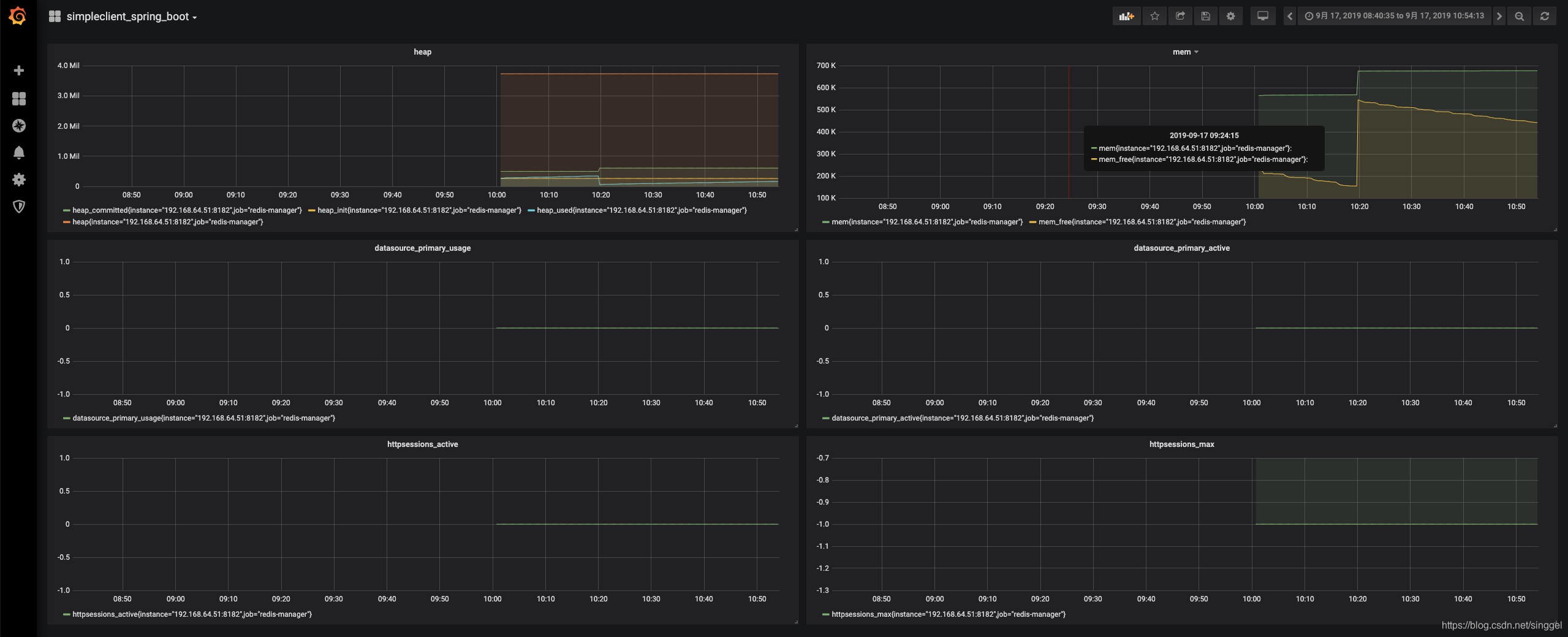The image size is (1568, 637).
Task: Open the time range picker
Action: coord(1394,16)
